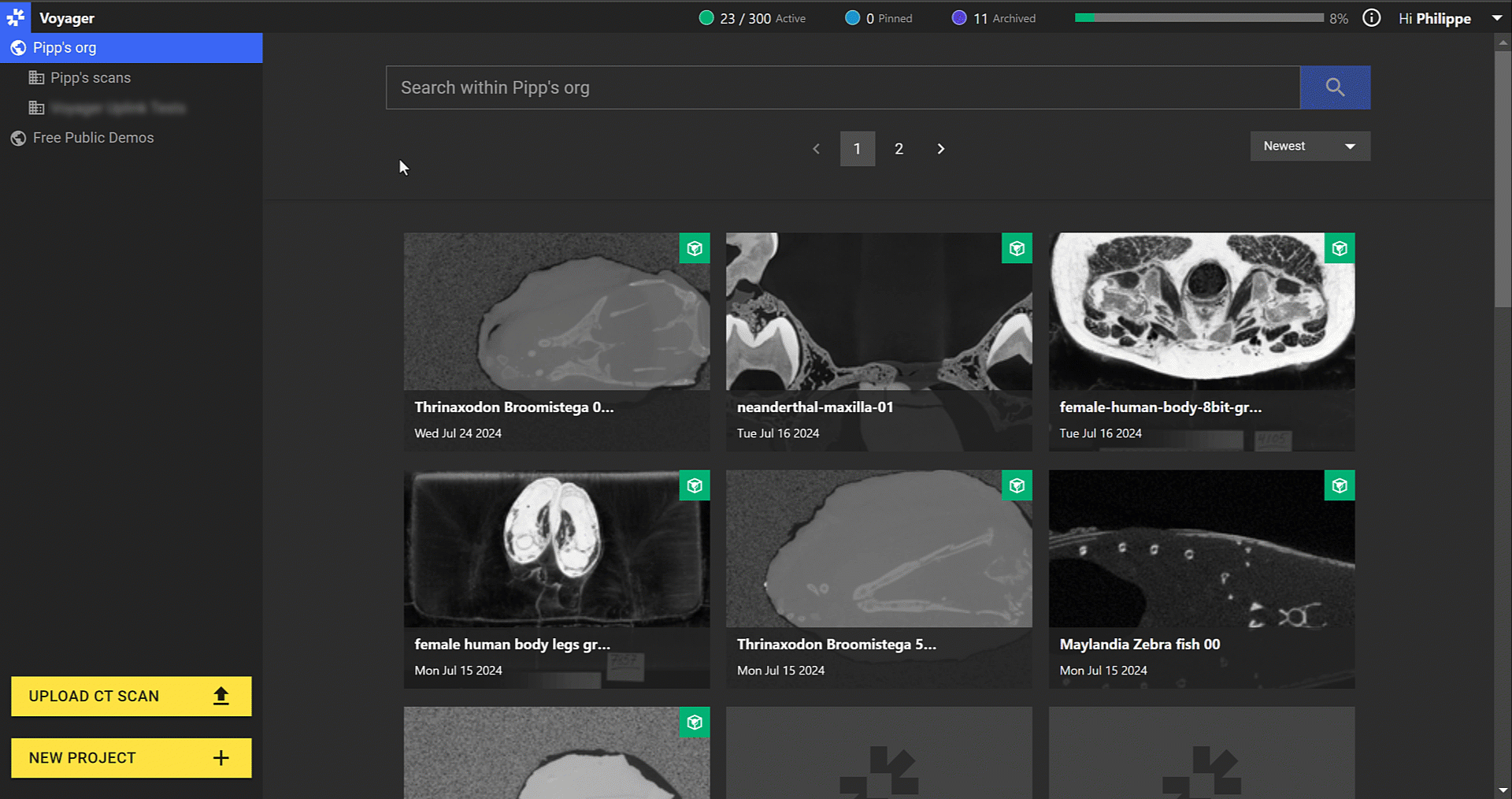This screenshot has width=1512, height=799.
Task: Click 'Mon Jul 15 2024' under Maylandia Zebra fish
Action: (1103, 671)
